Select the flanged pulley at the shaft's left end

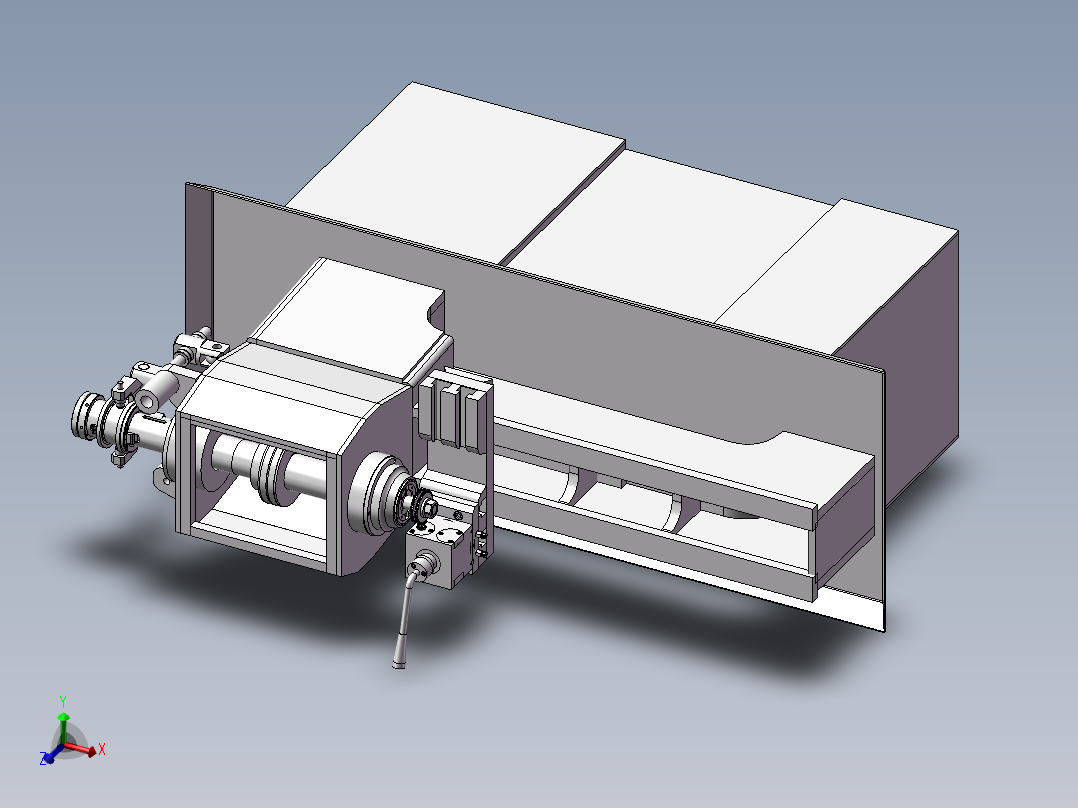(x=87, y=415)
